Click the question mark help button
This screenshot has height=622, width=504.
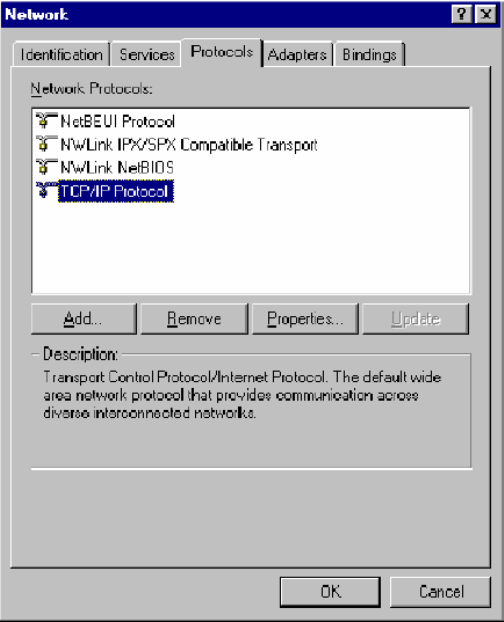tap(461, 15)
